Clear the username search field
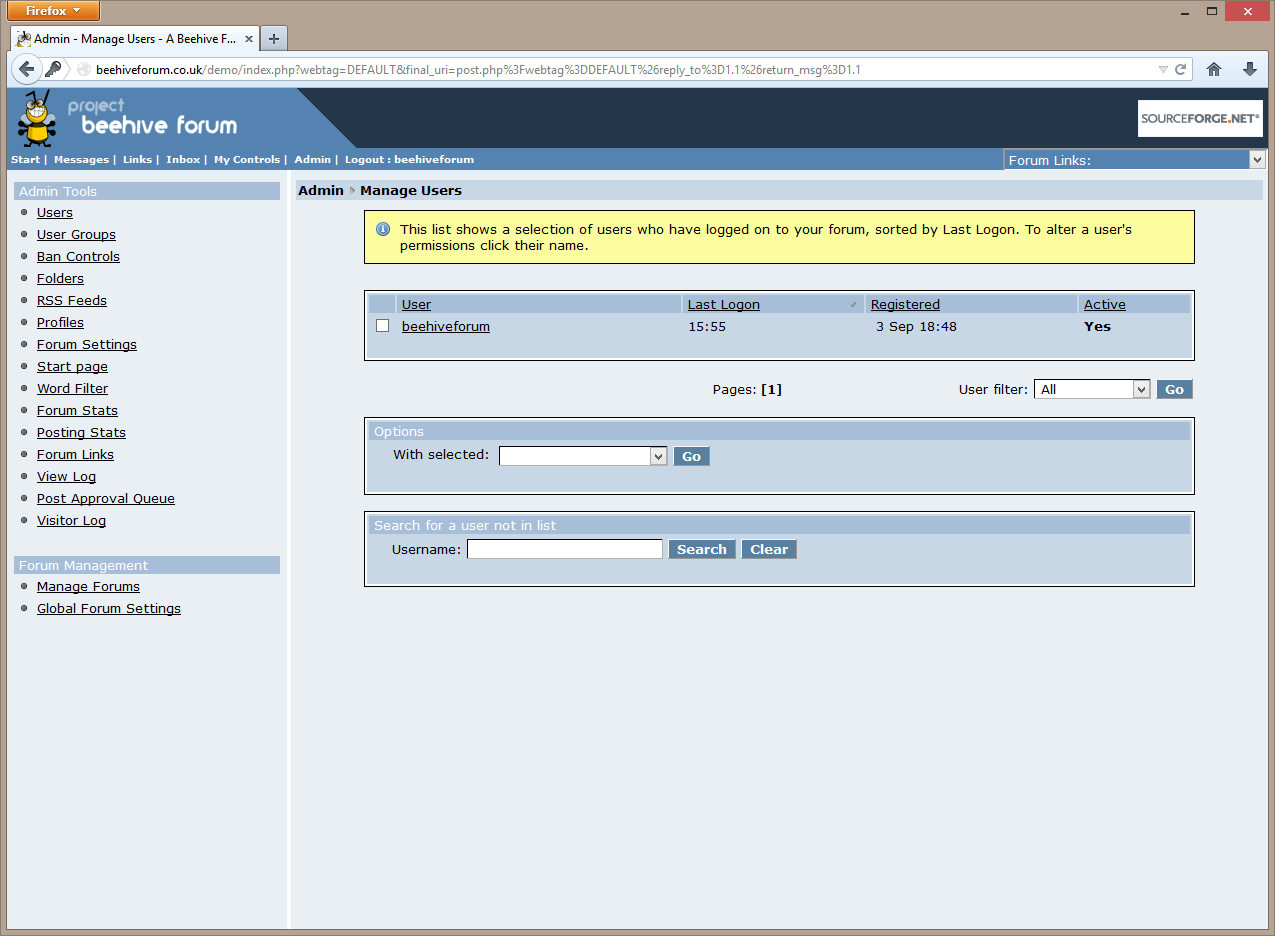The width and height of the screenshot is (1275, 936). (x=768, y=548)
